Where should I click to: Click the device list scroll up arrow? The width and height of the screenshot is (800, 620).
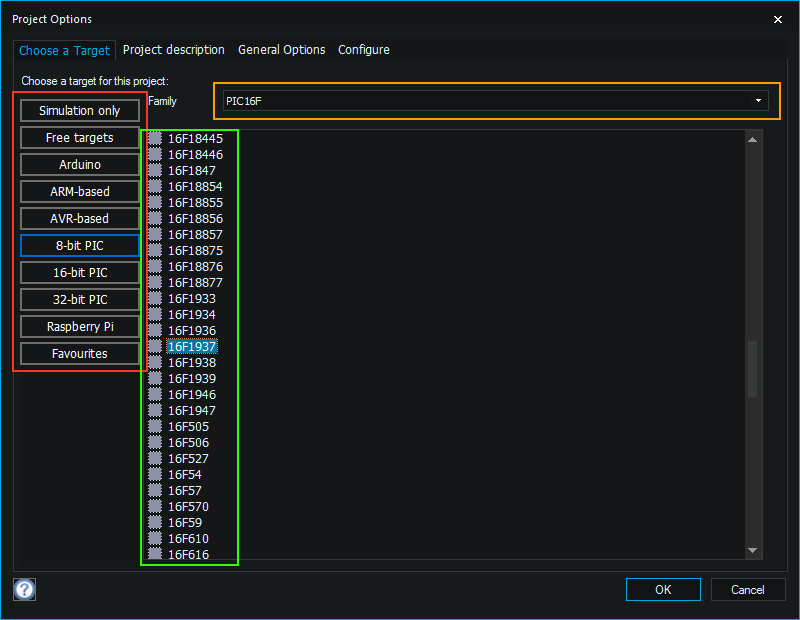(x=753, y=139)
